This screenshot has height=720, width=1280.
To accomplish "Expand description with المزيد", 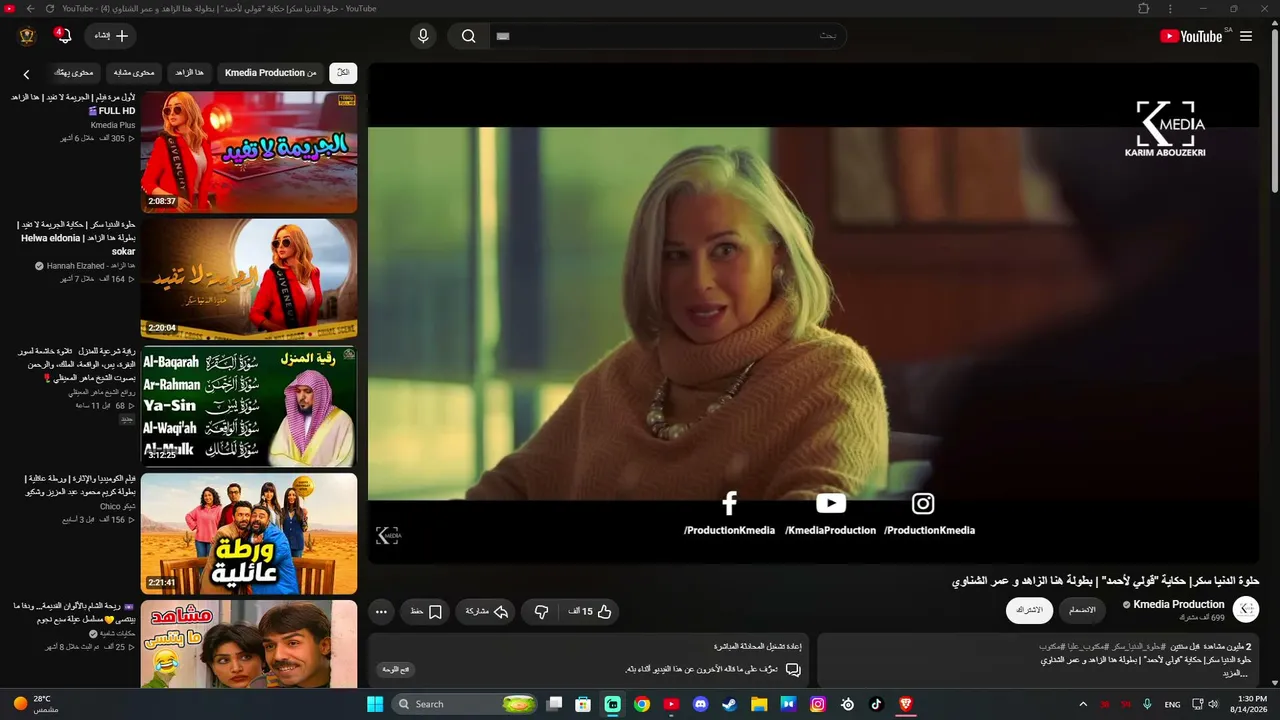I will [1236, 674].
